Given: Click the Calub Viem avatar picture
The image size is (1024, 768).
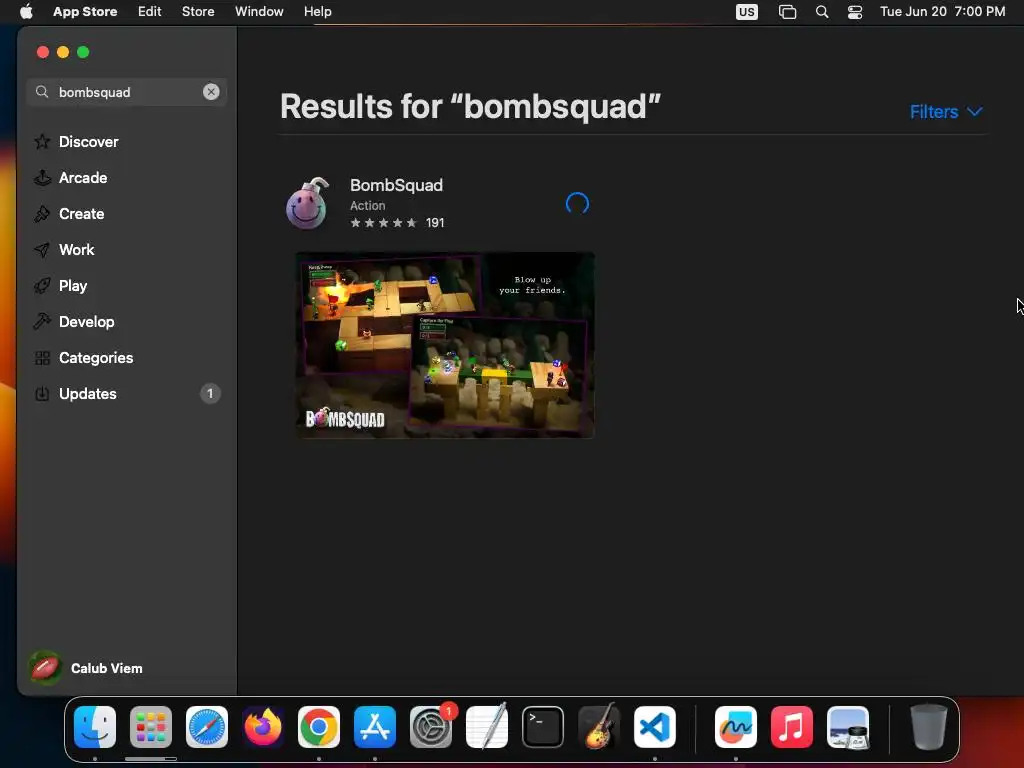Looking at the screenshot, I should (x=44, y=668).
